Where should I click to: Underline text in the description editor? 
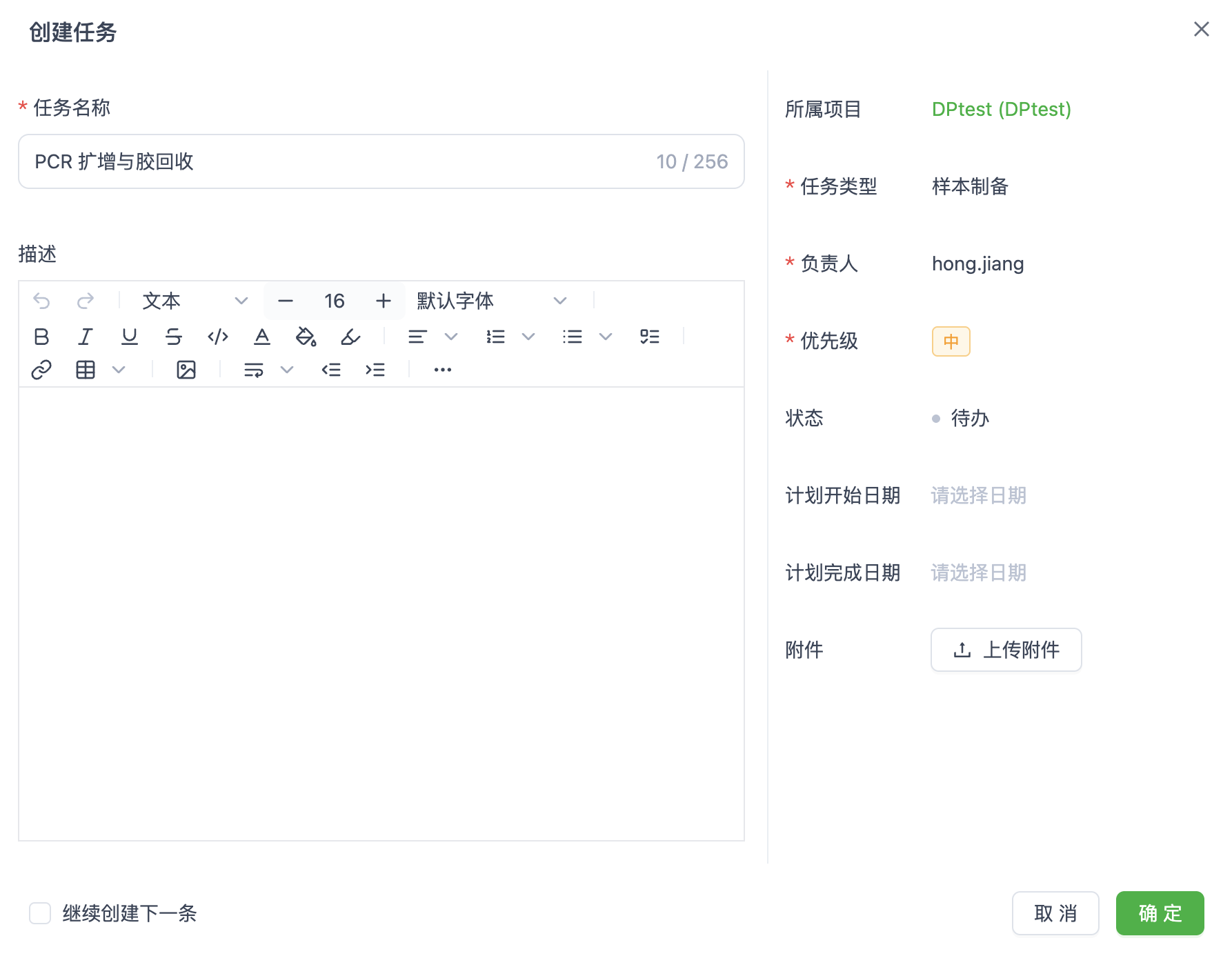tap(129, 337)
